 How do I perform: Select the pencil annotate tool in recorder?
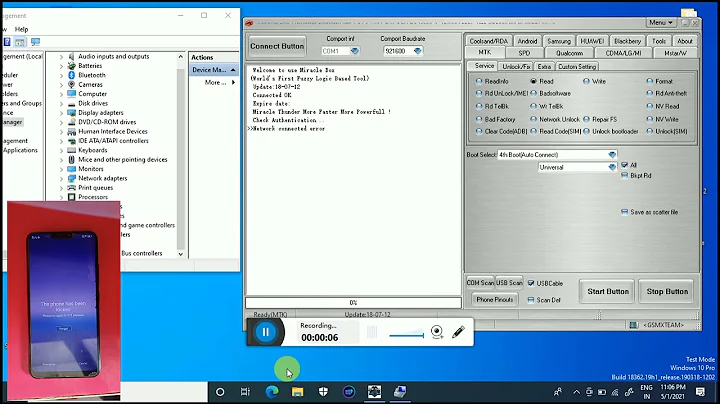coord(458,331)
